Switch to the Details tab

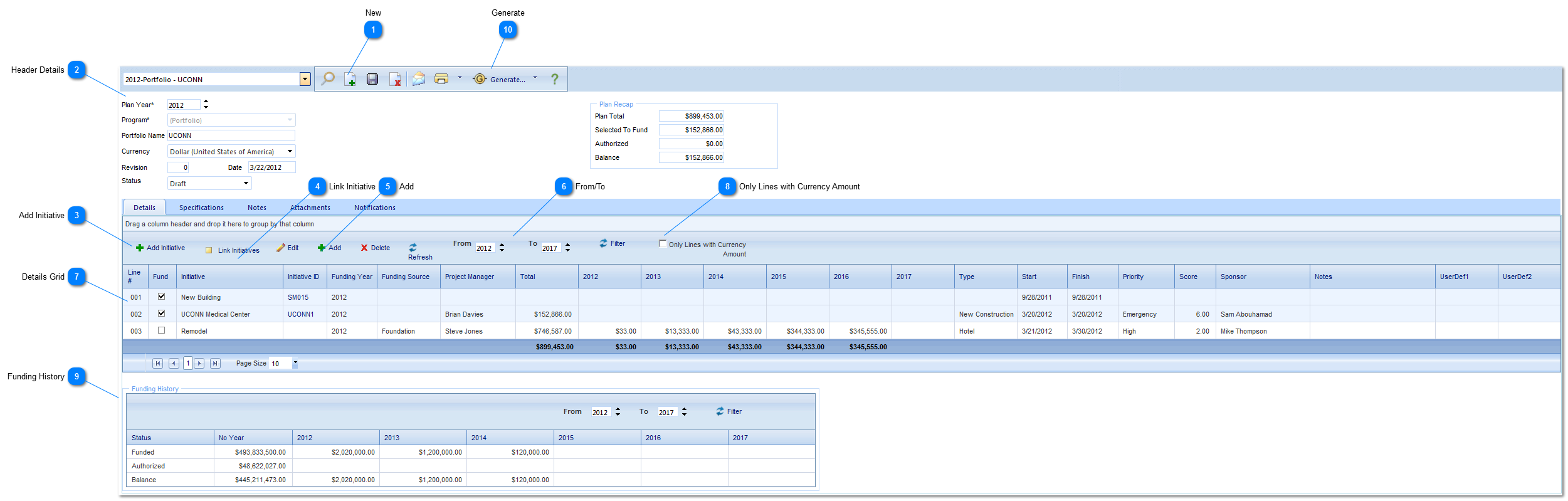click(144, 208)
